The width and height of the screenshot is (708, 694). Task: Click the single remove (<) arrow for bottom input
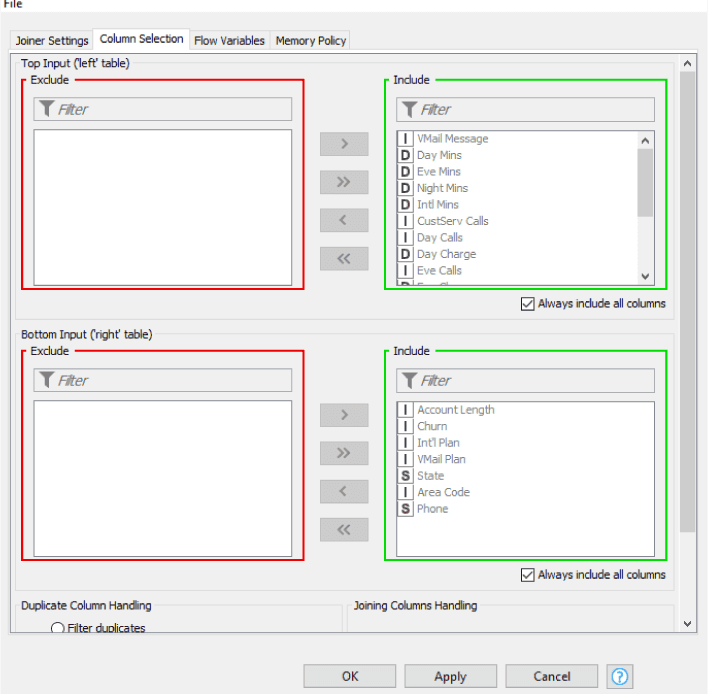click(344, 491)
